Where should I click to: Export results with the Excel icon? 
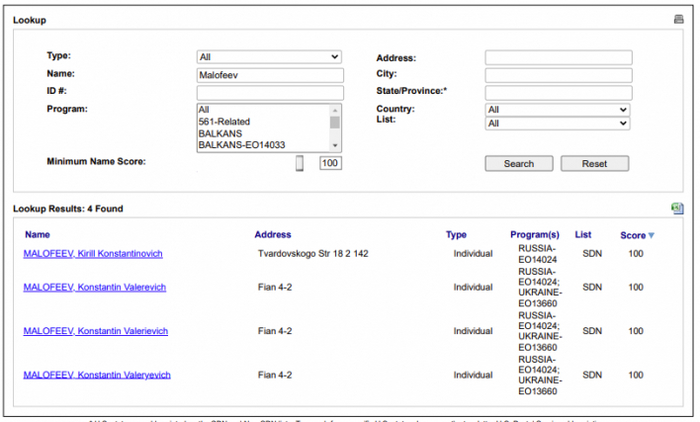677,208
